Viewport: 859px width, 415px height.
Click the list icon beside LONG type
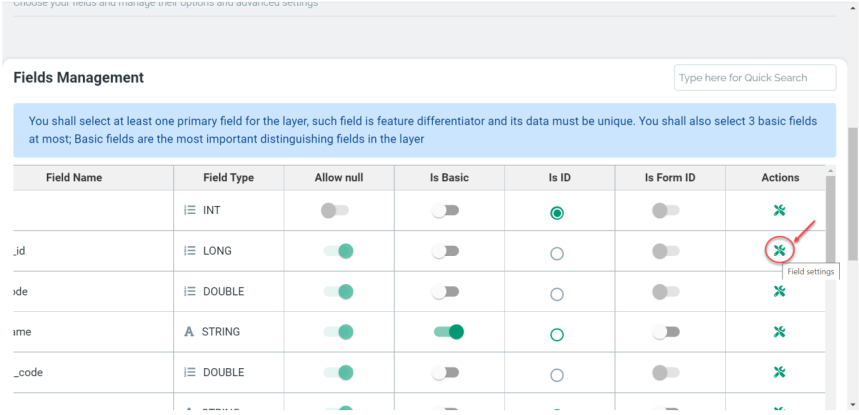190,251
